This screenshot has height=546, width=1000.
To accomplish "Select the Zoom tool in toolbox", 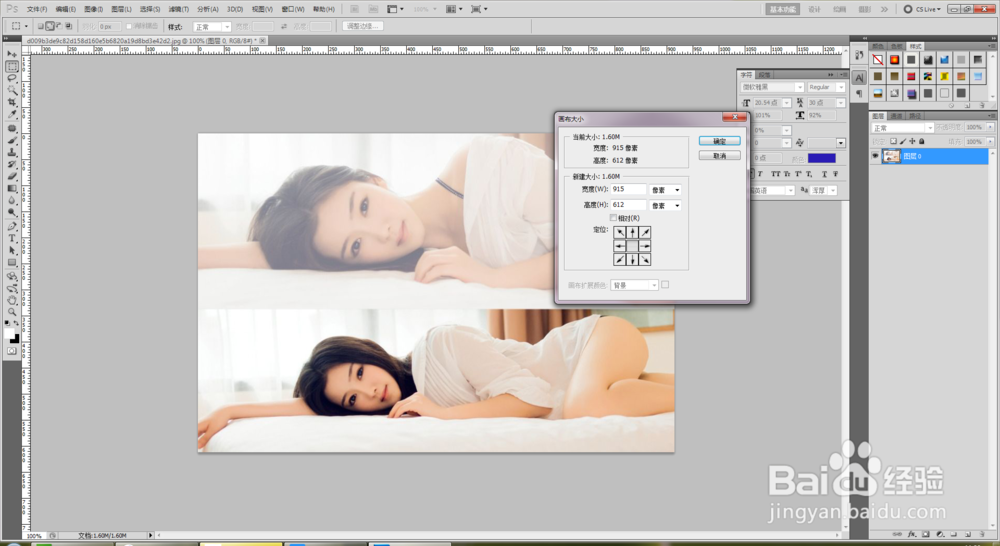I will (x=12, y=313).
